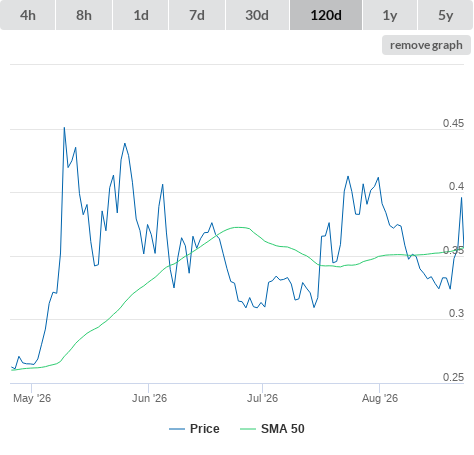
Task: Click the green SMA 50 legend marker
Action: pyautogui.click(x=248, y=429)
